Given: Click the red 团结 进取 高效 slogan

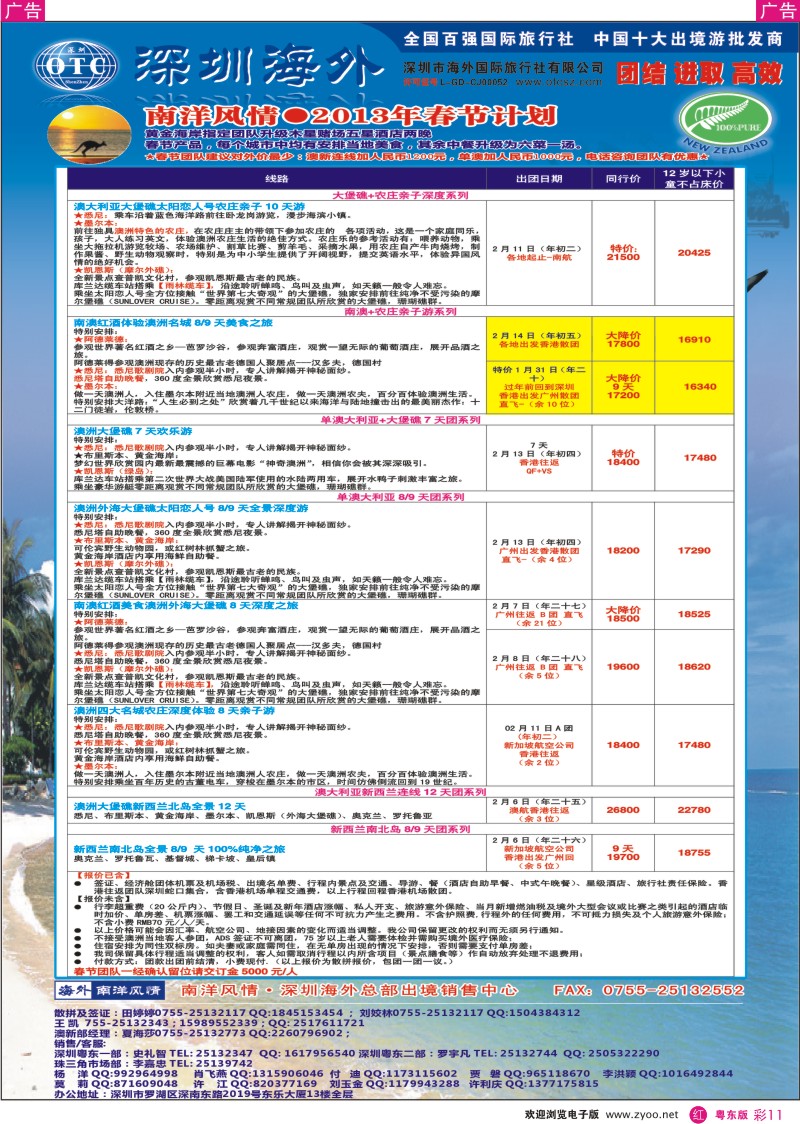Looking at the screenshot, I should click(x=699, y=73).
